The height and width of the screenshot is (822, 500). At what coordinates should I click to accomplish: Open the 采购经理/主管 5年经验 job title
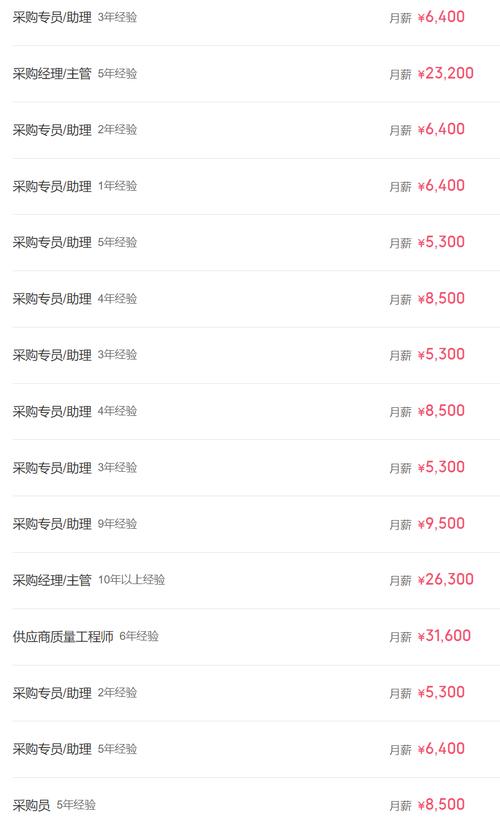(x=52, y=73)
